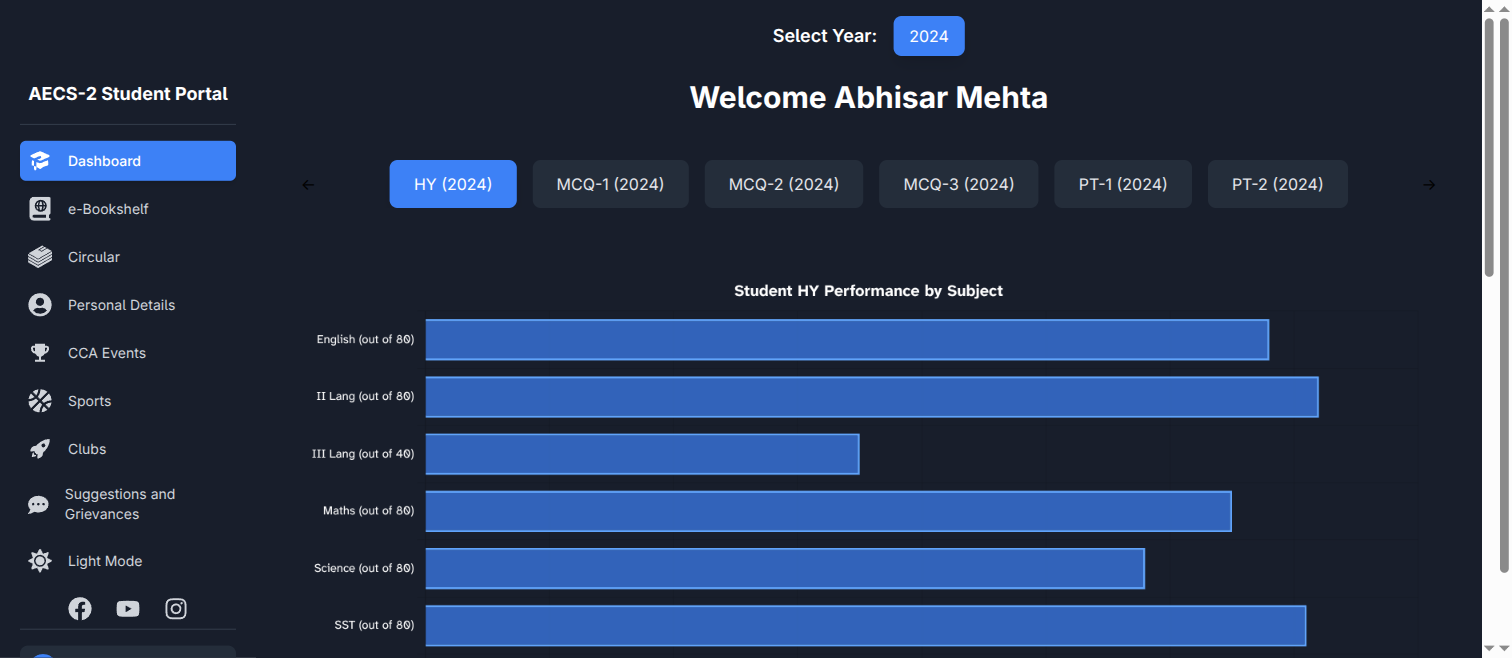Switch to the PT-1 (2024) tab
This screenshot has width=1512, height=658.
[1122, 184]
